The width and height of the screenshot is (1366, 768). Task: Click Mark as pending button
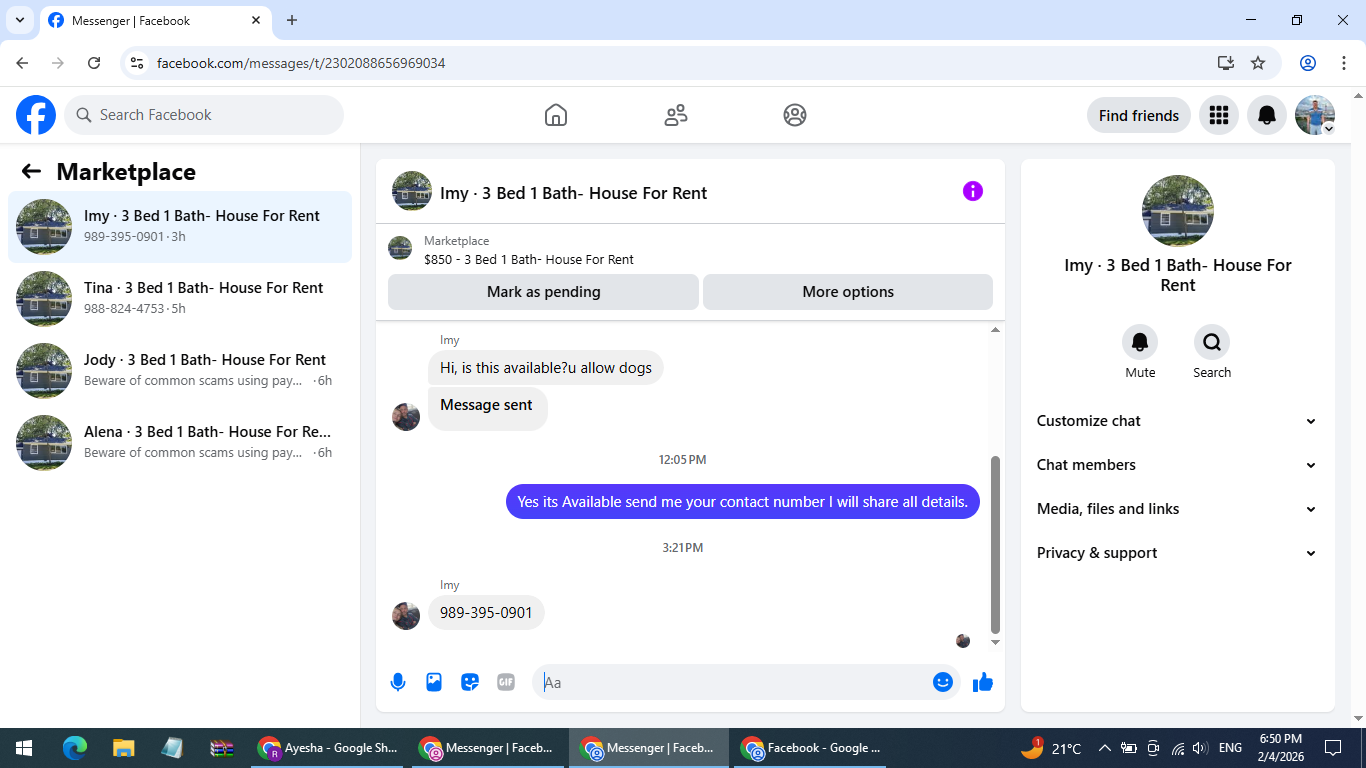[x=543, y=292]
